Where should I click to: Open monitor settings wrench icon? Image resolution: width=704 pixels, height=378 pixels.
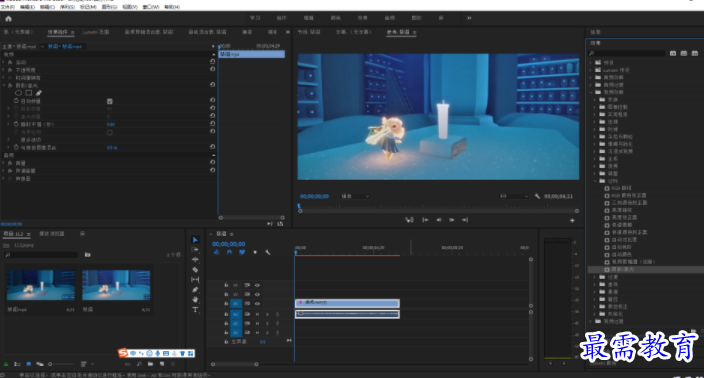(537, 196)
